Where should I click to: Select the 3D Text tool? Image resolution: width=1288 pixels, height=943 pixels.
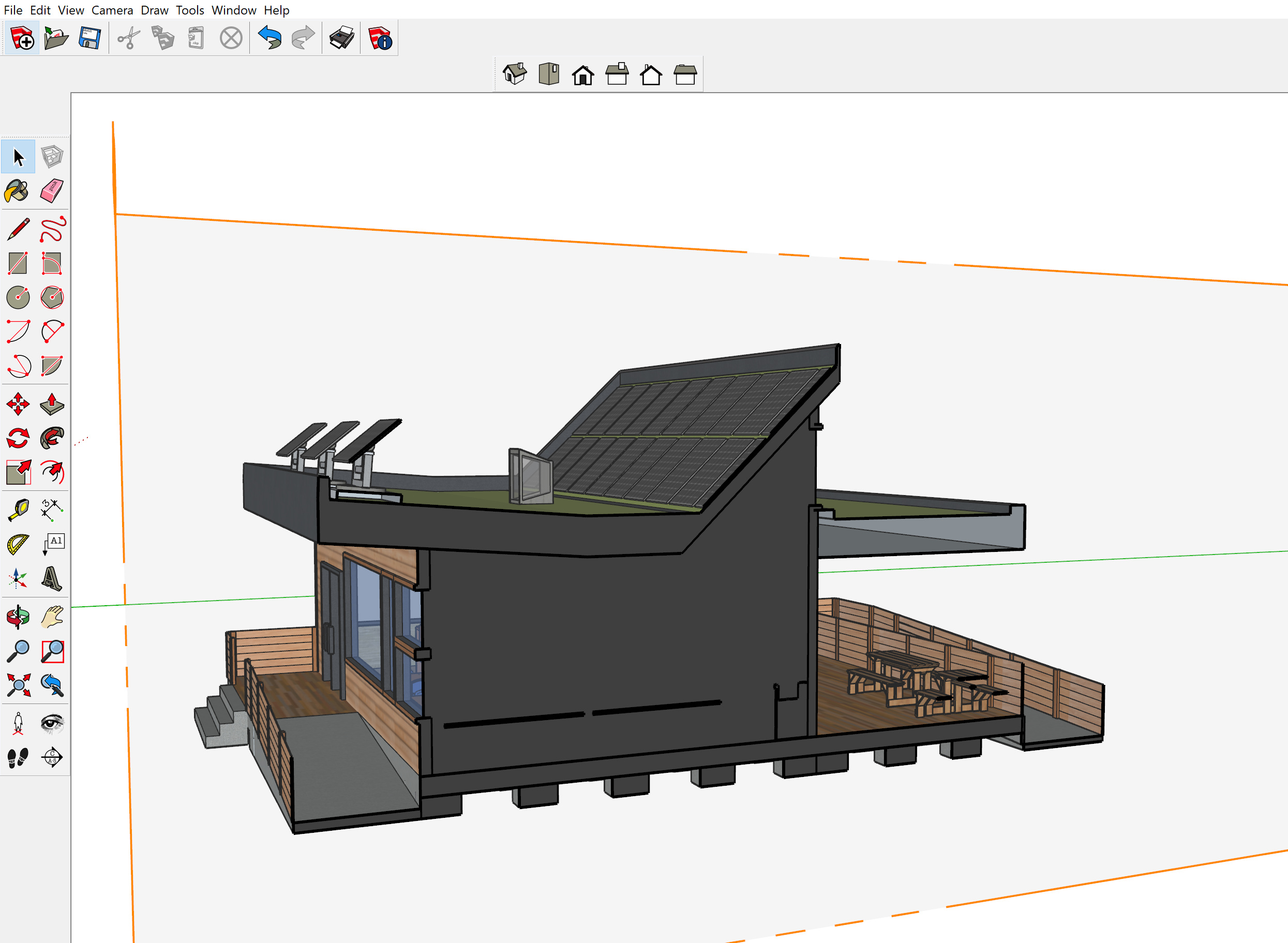coord(52,578)
